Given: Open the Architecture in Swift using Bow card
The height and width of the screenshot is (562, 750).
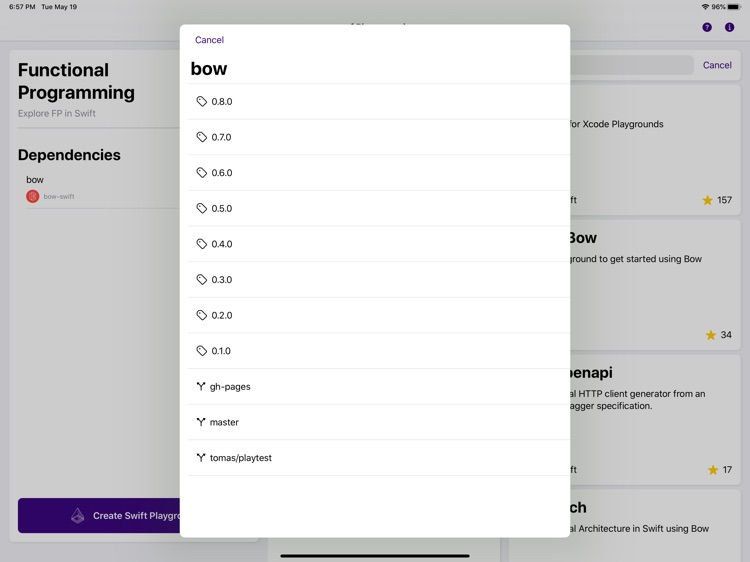Looking at the screenshot, I should 655,525.
